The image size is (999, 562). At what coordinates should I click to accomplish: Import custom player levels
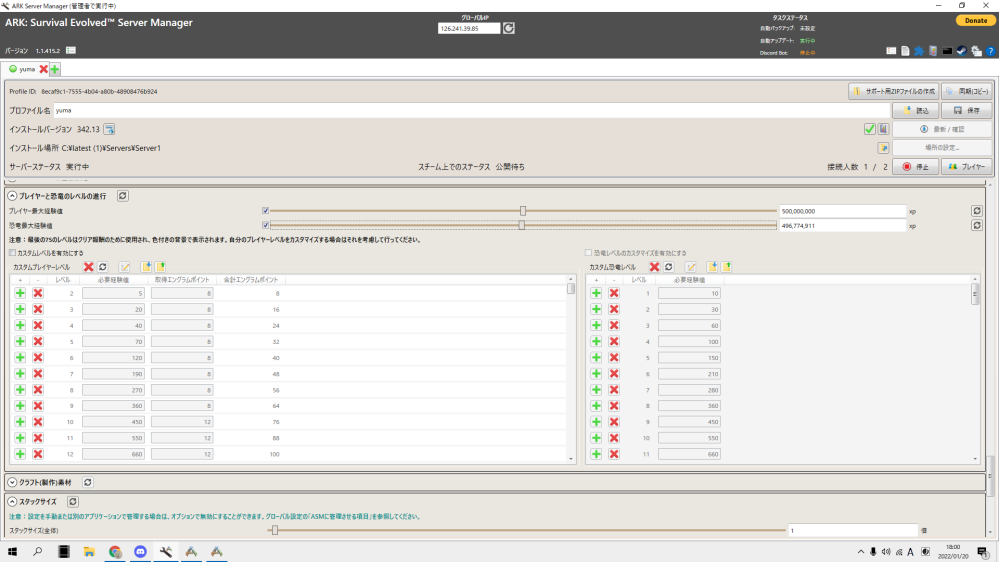point(146,267)
